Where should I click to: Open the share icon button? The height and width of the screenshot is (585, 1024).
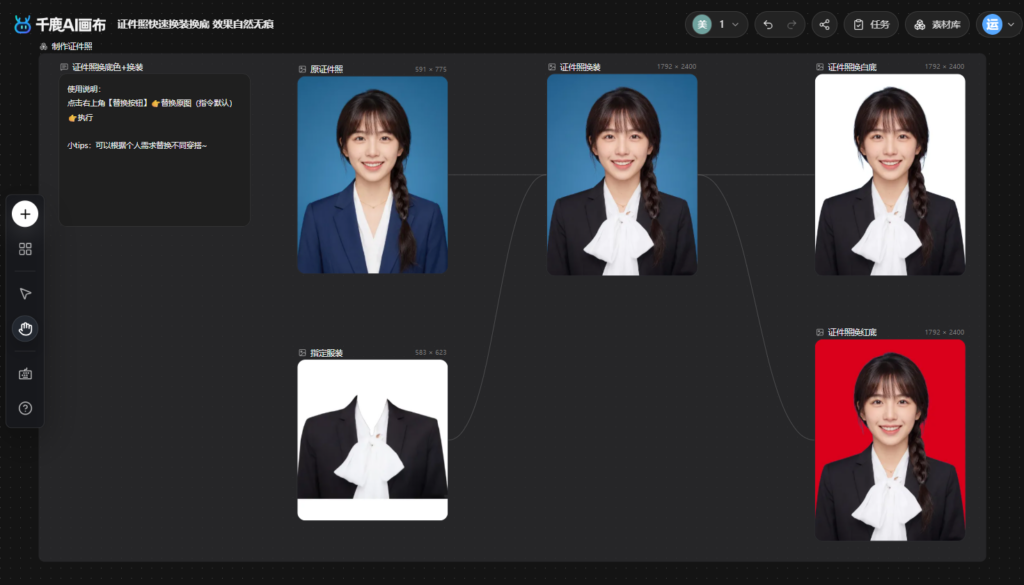click(824, 25)
